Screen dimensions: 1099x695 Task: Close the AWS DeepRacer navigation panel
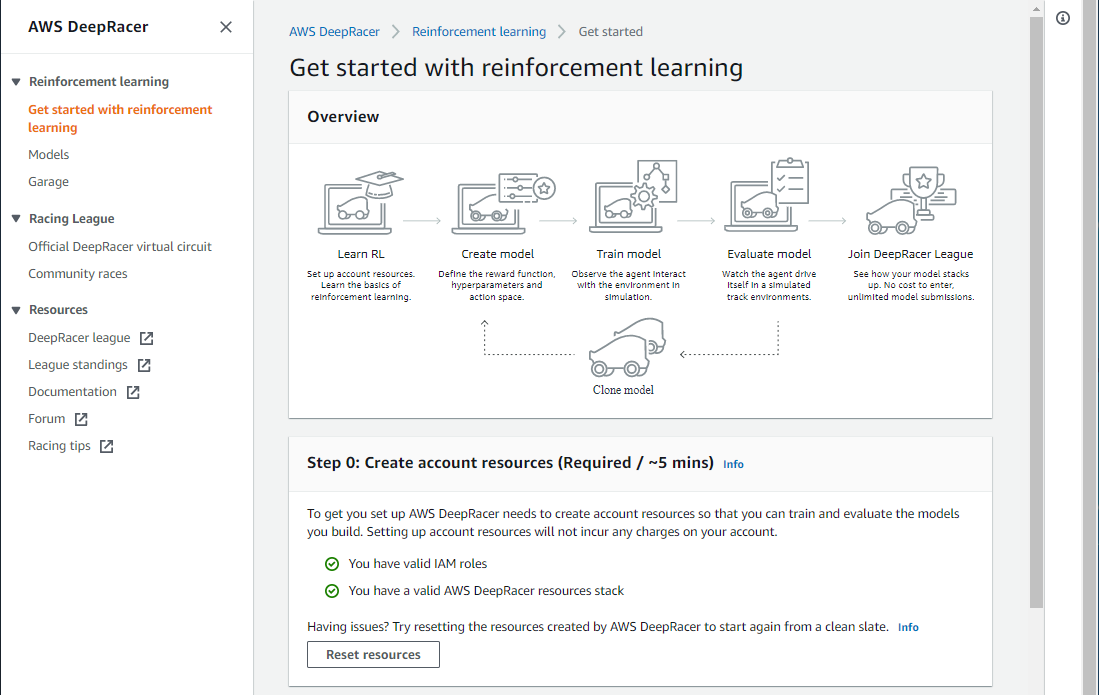click(226, 27)
